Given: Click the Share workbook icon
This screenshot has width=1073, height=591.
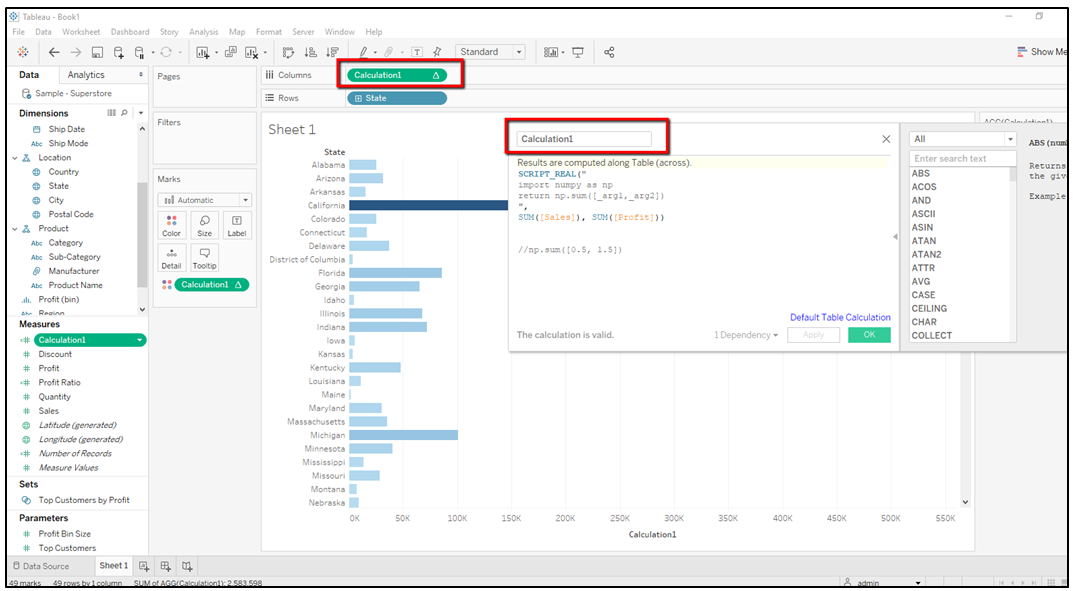Looking at the screenshot, I should click(x=609, y=52).
